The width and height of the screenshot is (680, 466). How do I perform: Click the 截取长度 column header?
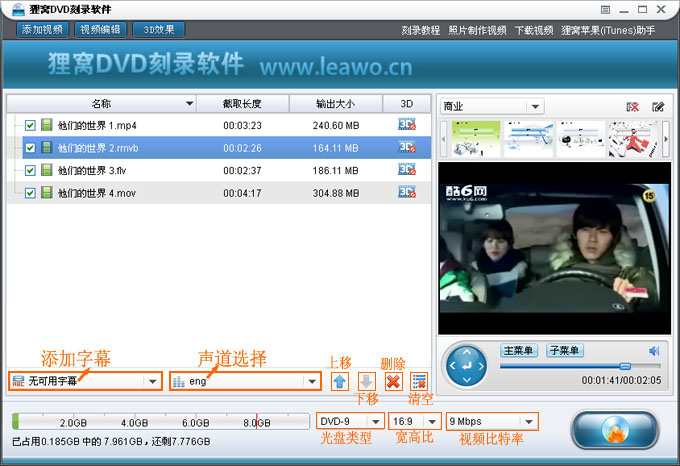[242, 104]
